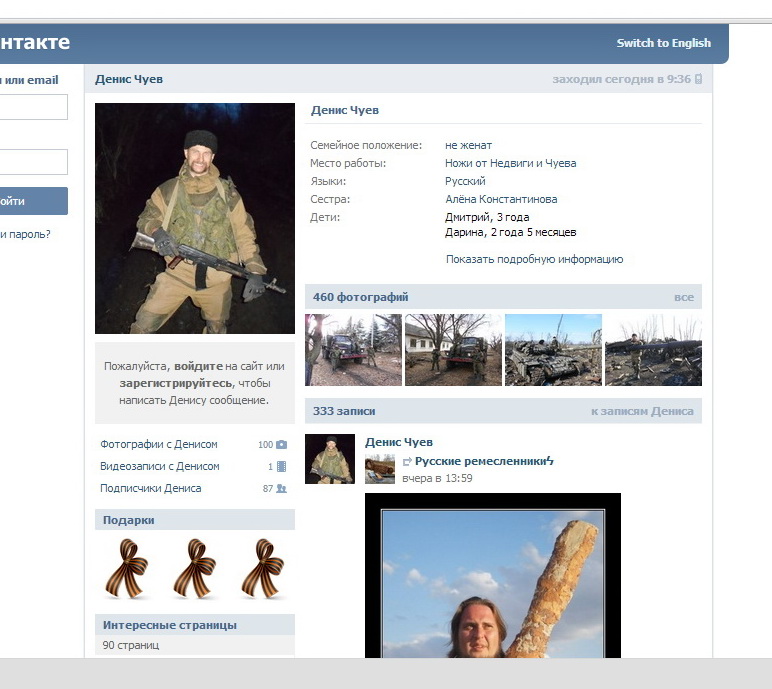Open Фотографии с Денисом

coord(159,444)
